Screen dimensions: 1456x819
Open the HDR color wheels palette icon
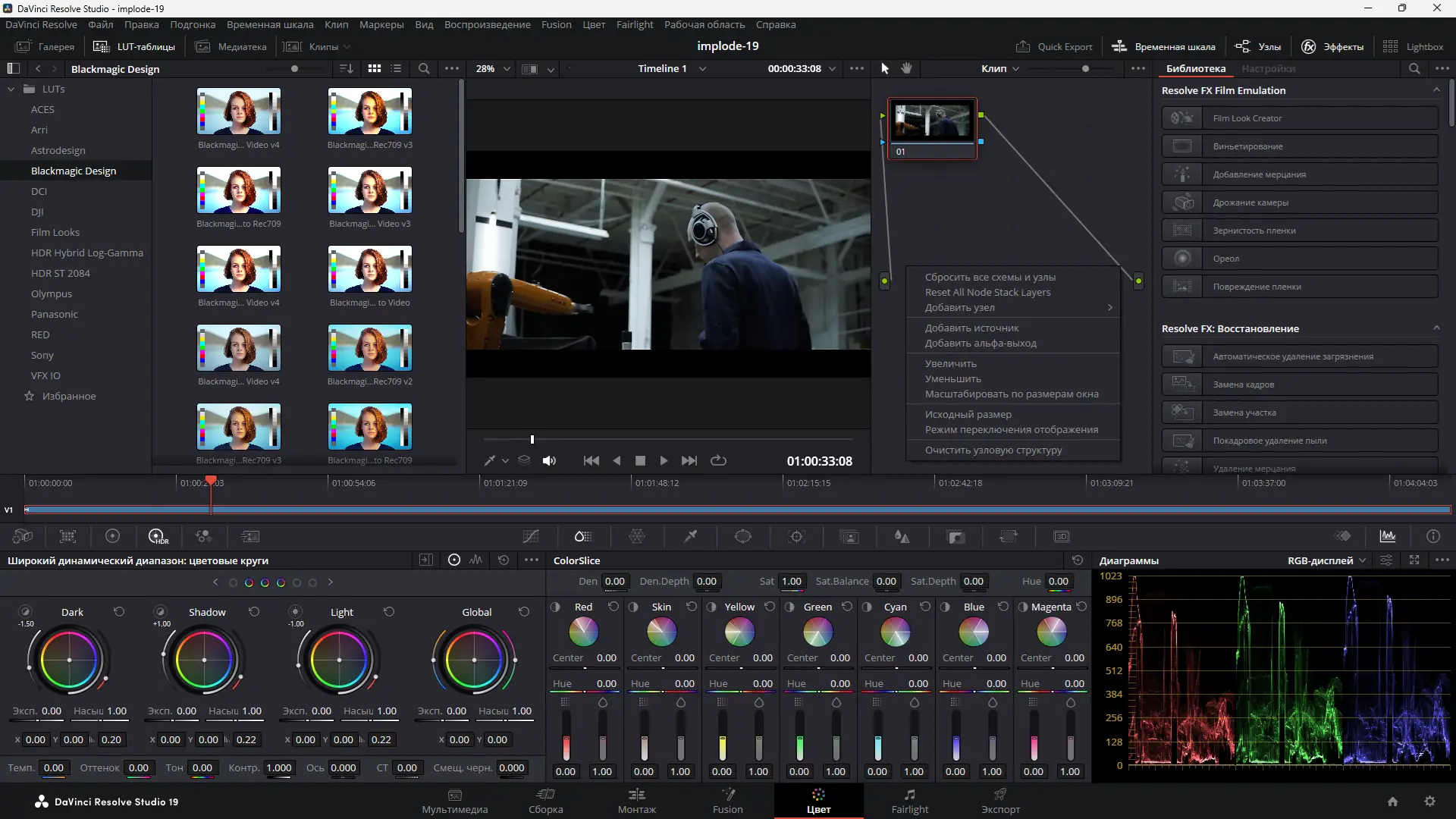[158, 537]
